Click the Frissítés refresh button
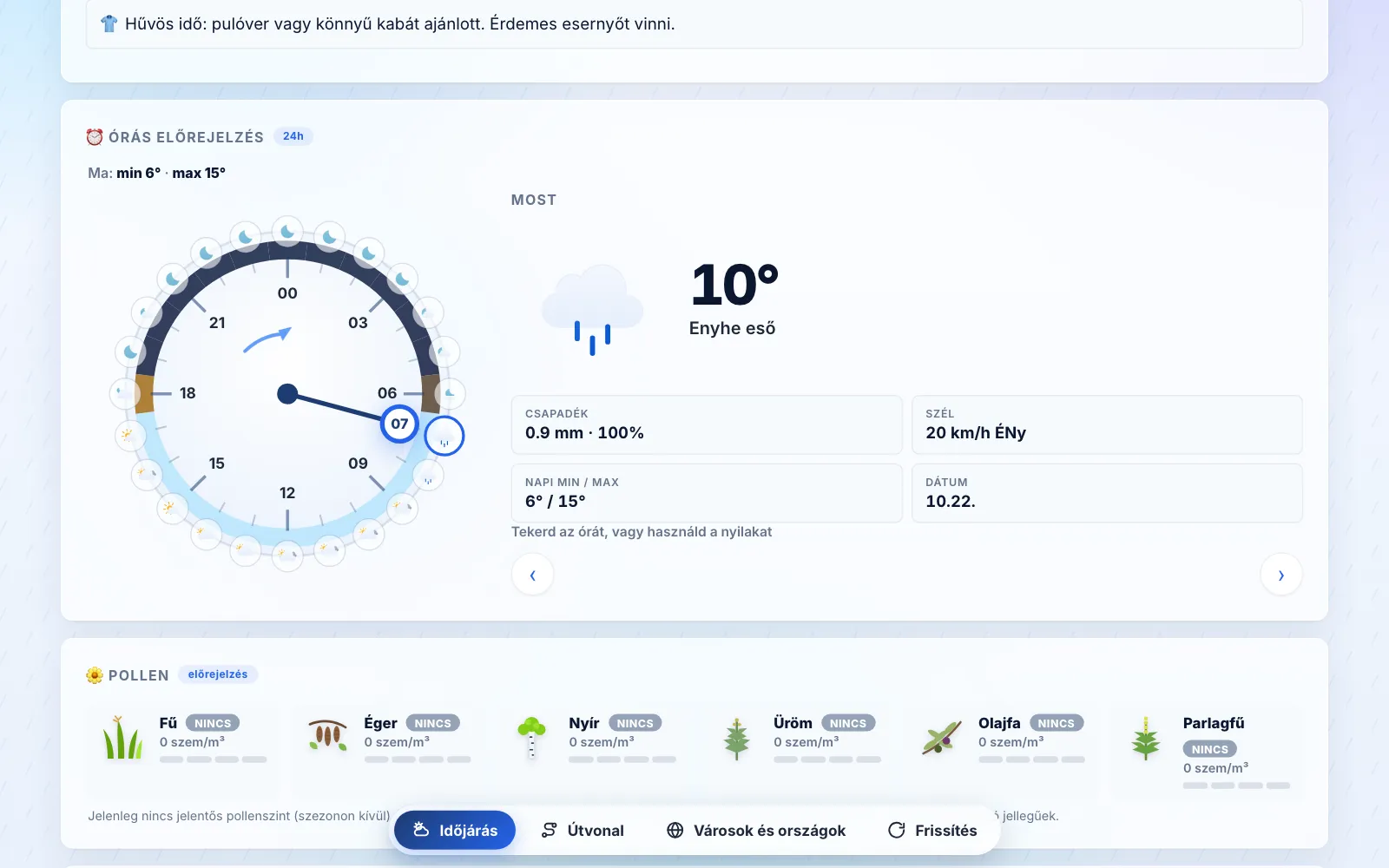 tap(932, 830)
